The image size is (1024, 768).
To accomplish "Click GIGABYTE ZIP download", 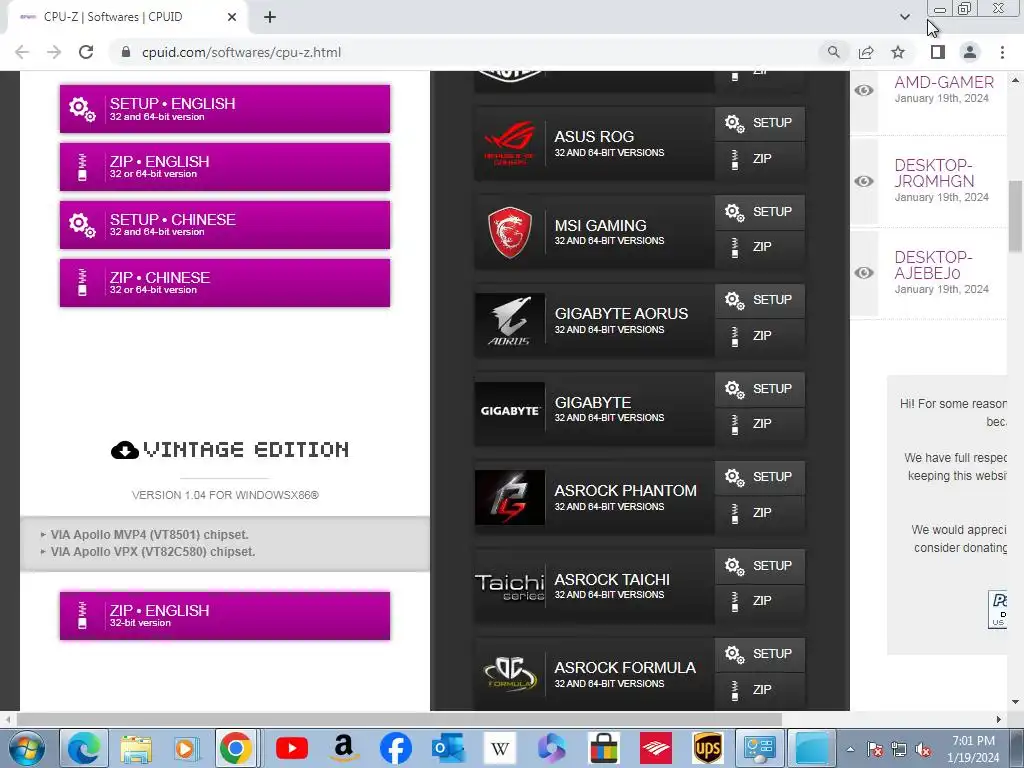I will tap(760, 424).
